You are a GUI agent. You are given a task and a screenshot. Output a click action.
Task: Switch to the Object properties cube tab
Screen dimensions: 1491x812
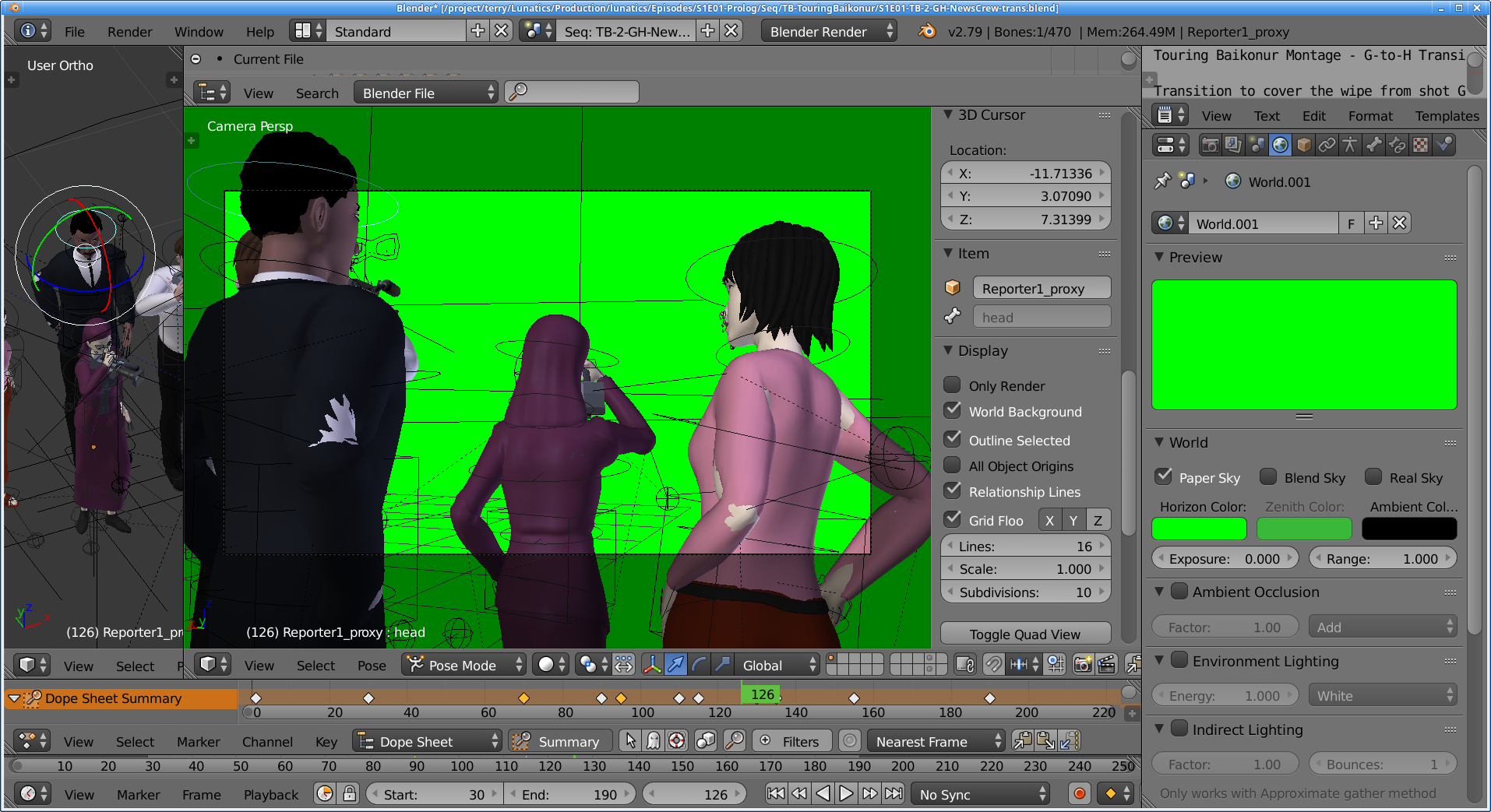(1303, 145)
